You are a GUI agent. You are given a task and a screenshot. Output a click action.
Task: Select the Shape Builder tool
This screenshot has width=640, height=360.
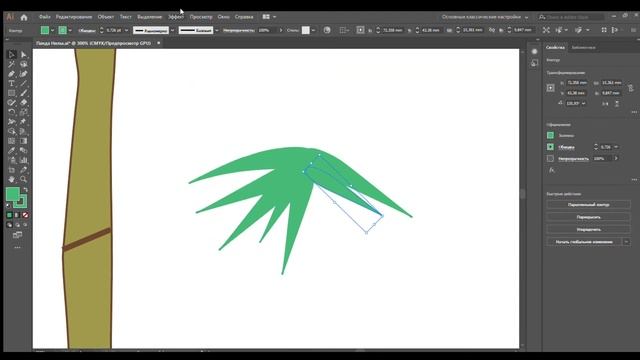[11, 131]
